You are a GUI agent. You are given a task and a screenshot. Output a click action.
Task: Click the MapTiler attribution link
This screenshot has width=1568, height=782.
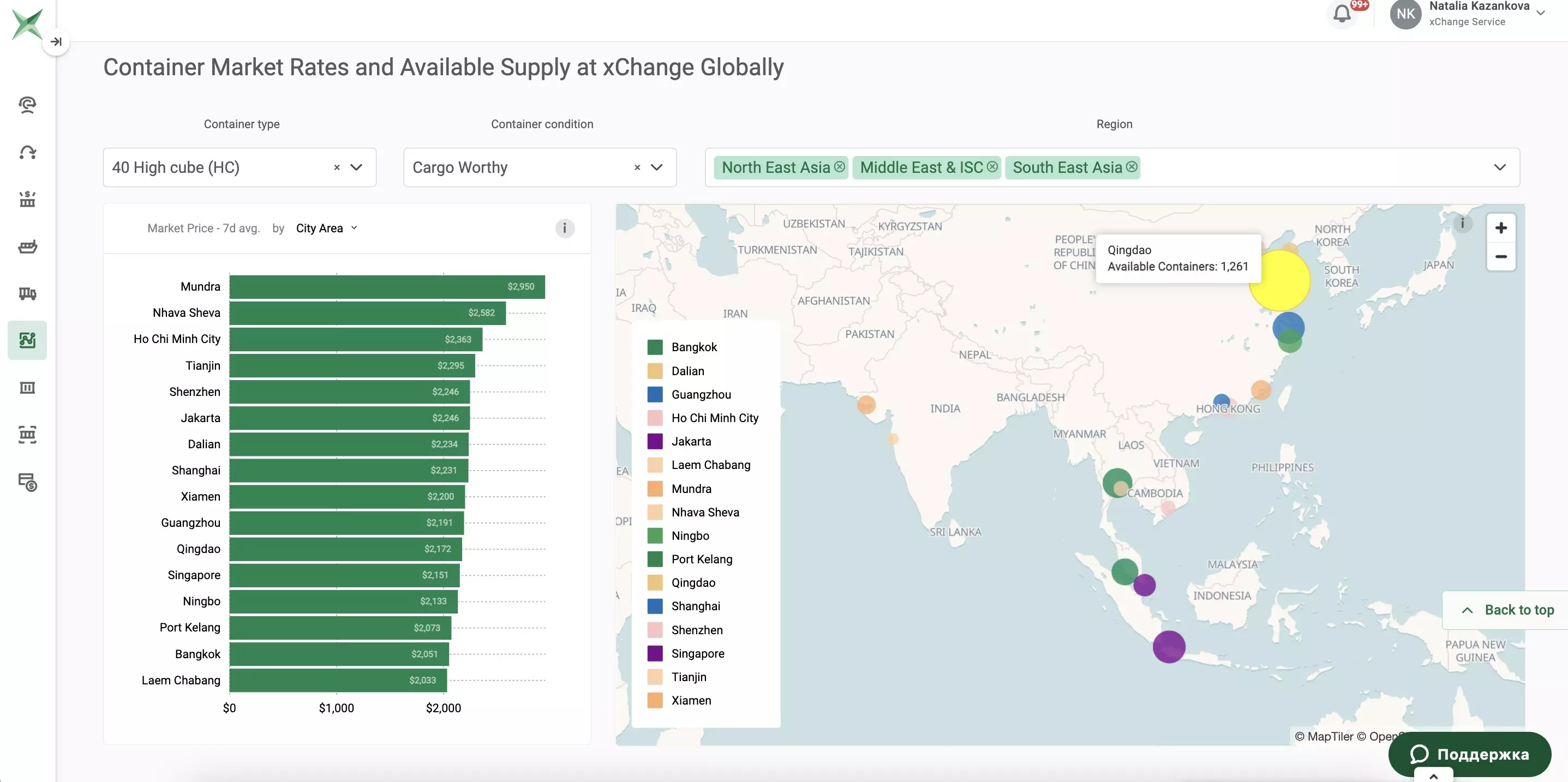1323,736
